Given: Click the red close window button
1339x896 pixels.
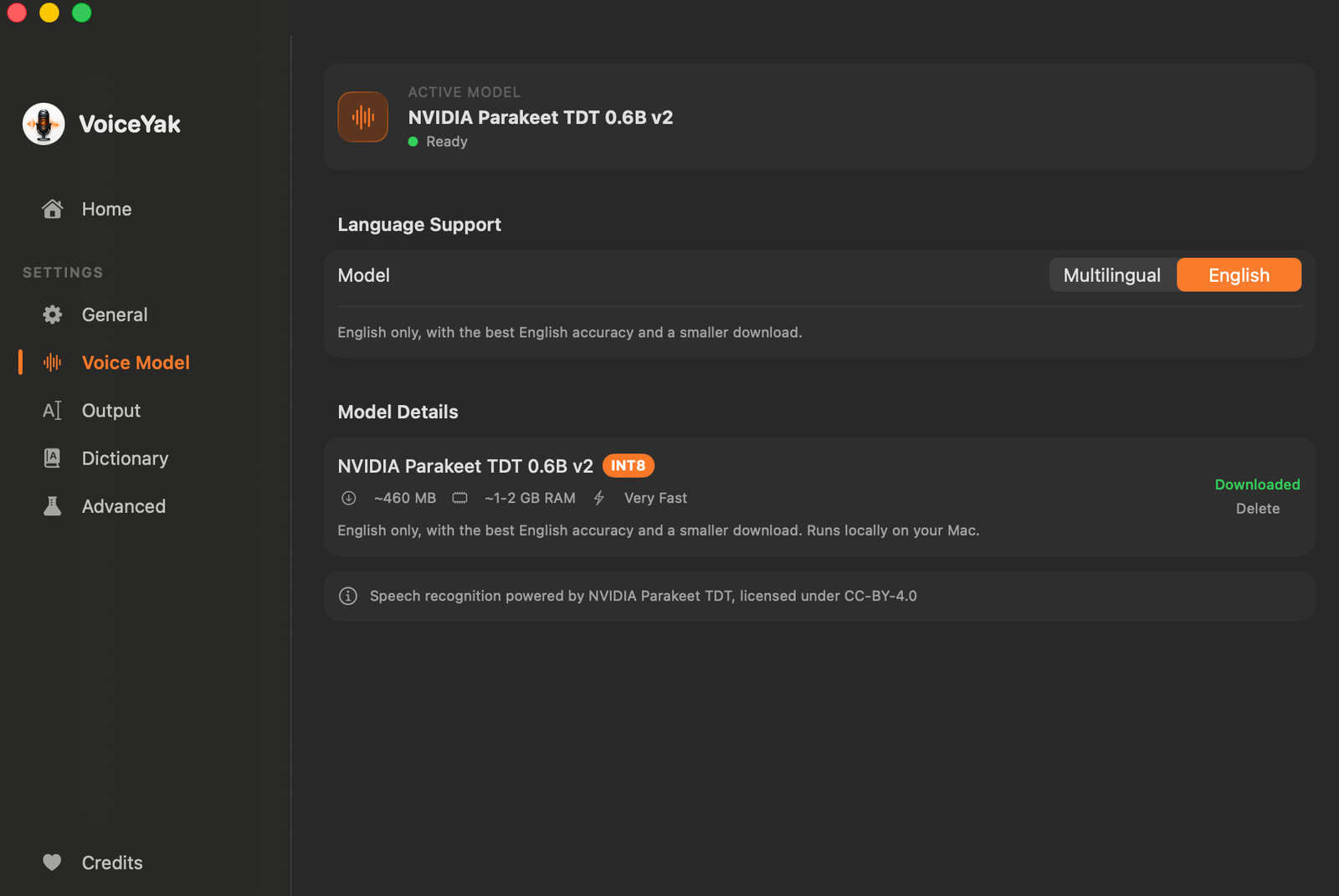Looking at the screenshot, I should coord(17,13).
